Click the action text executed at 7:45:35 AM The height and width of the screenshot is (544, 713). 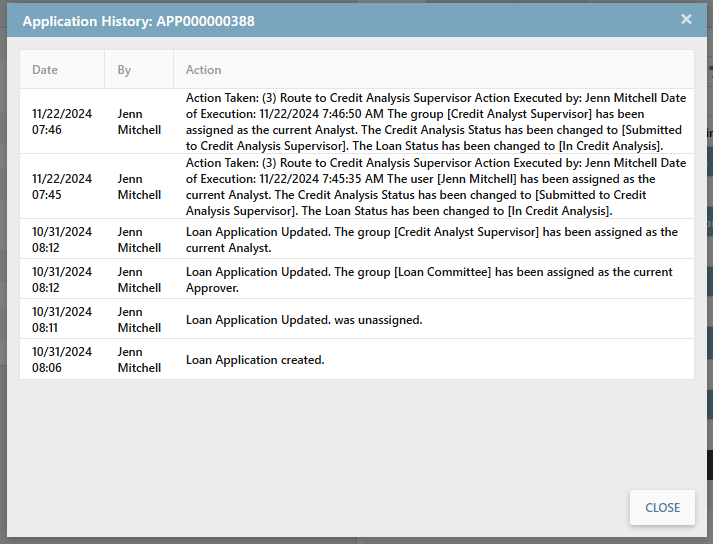tap(436, 186)
